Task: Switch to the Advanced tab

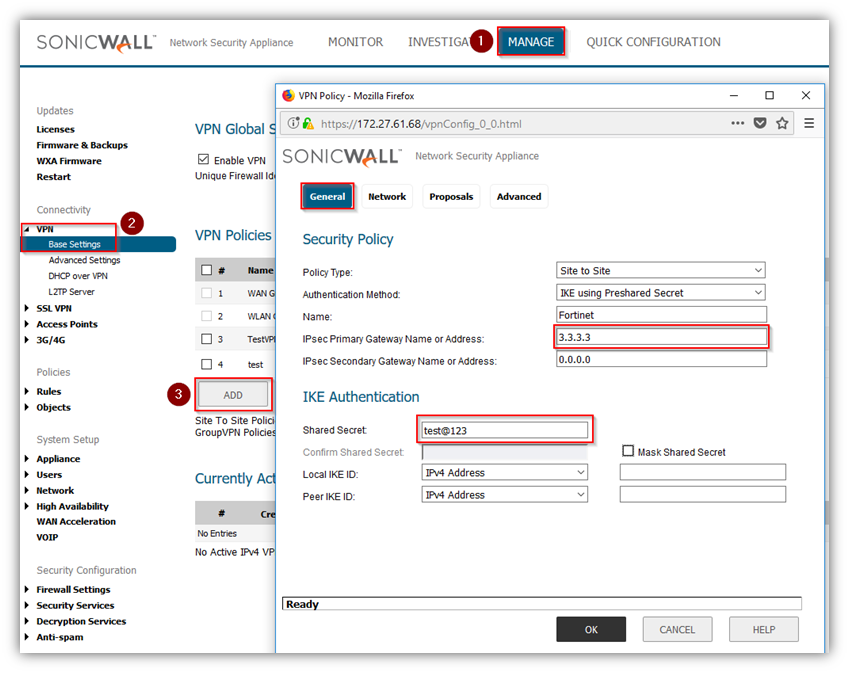Action: click(519, 197)
